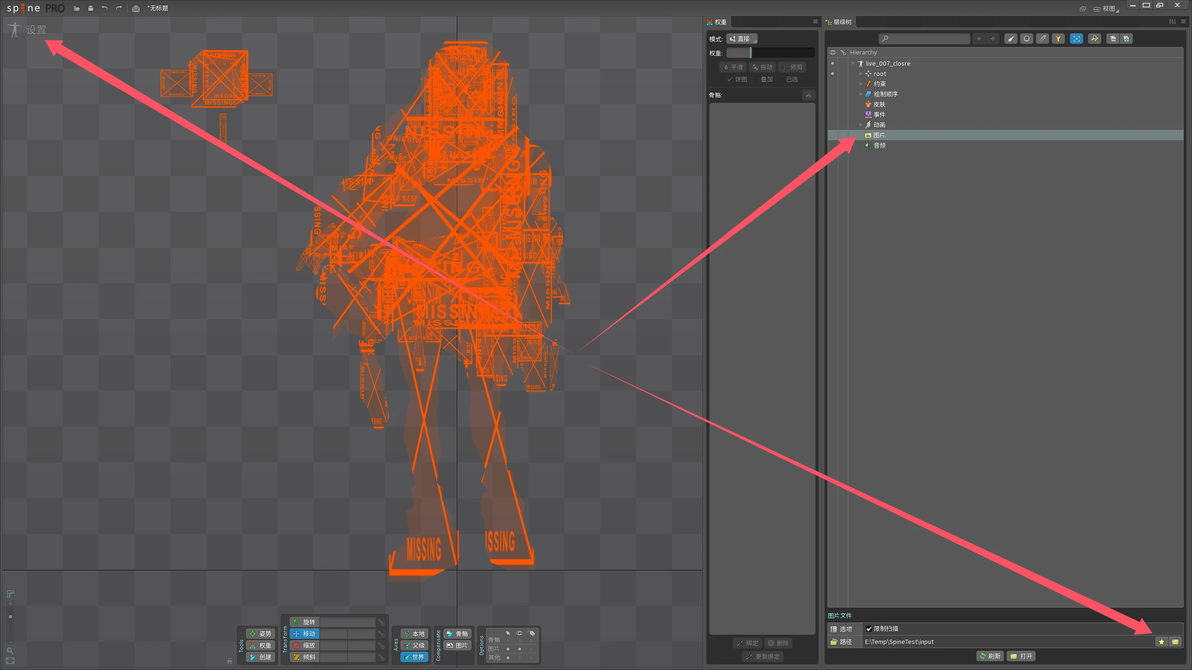Image resolution: width=1192 pixels, height=670 pixels.
Task: Toggle attachments filter paperclip icon
Action: point(1042,39)
